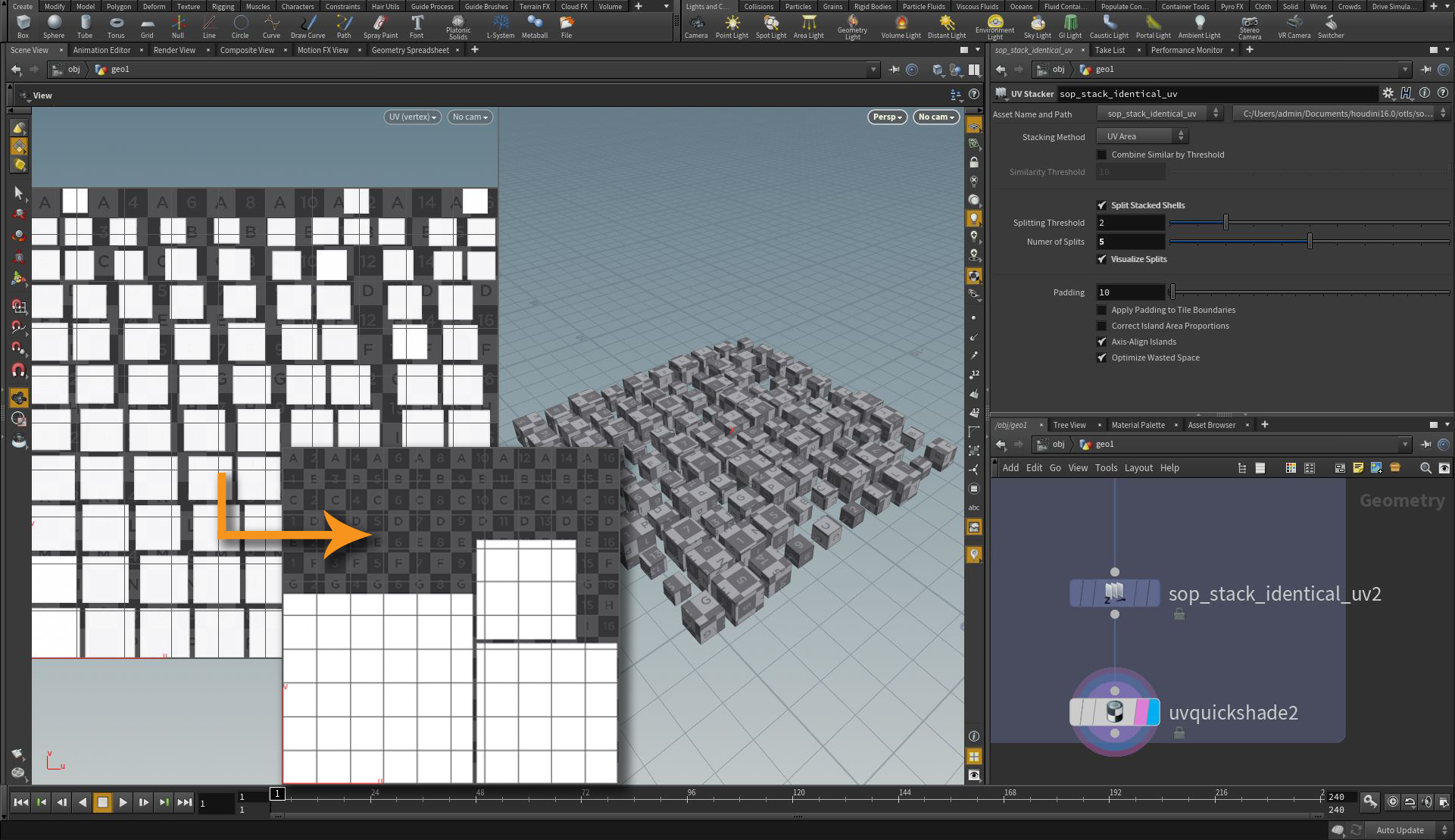This screenshot has height=840, width=1455.
Task: Switch to Geometry Spreadsheet tab
Action: click(x=410, y=50)
